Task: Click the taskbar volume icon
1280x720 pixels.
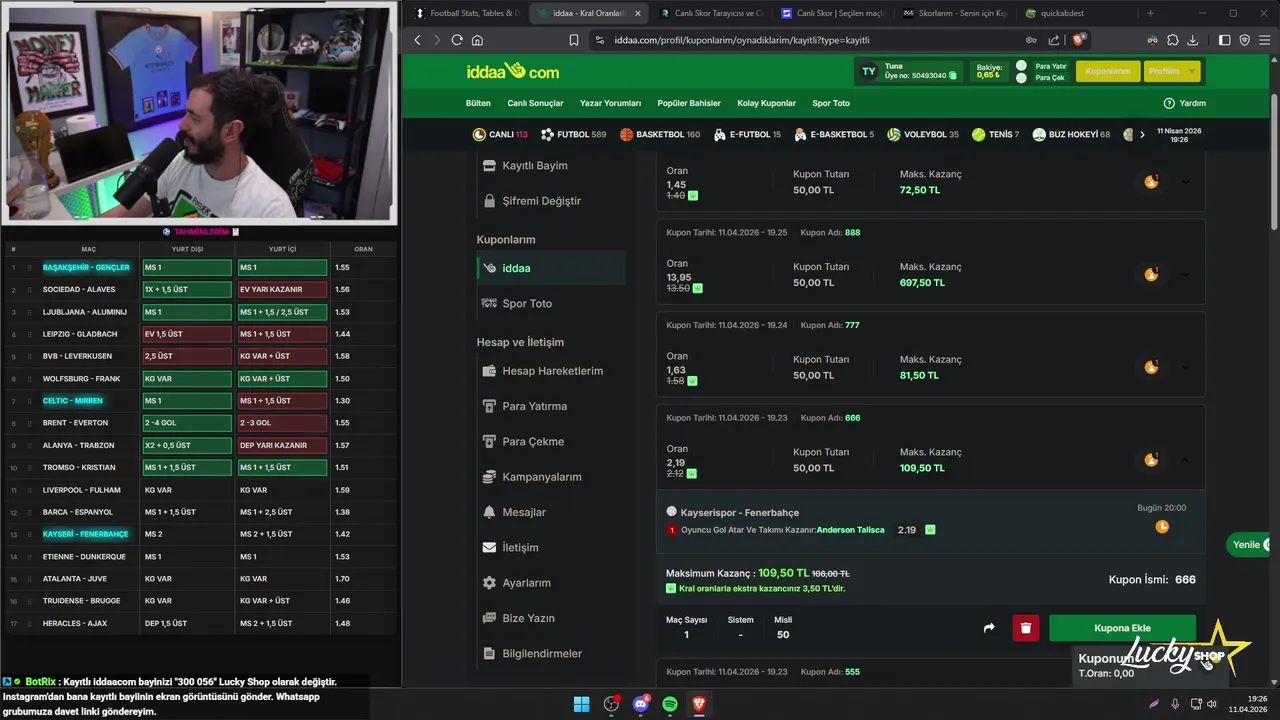Action: [x=1211, y=704]
